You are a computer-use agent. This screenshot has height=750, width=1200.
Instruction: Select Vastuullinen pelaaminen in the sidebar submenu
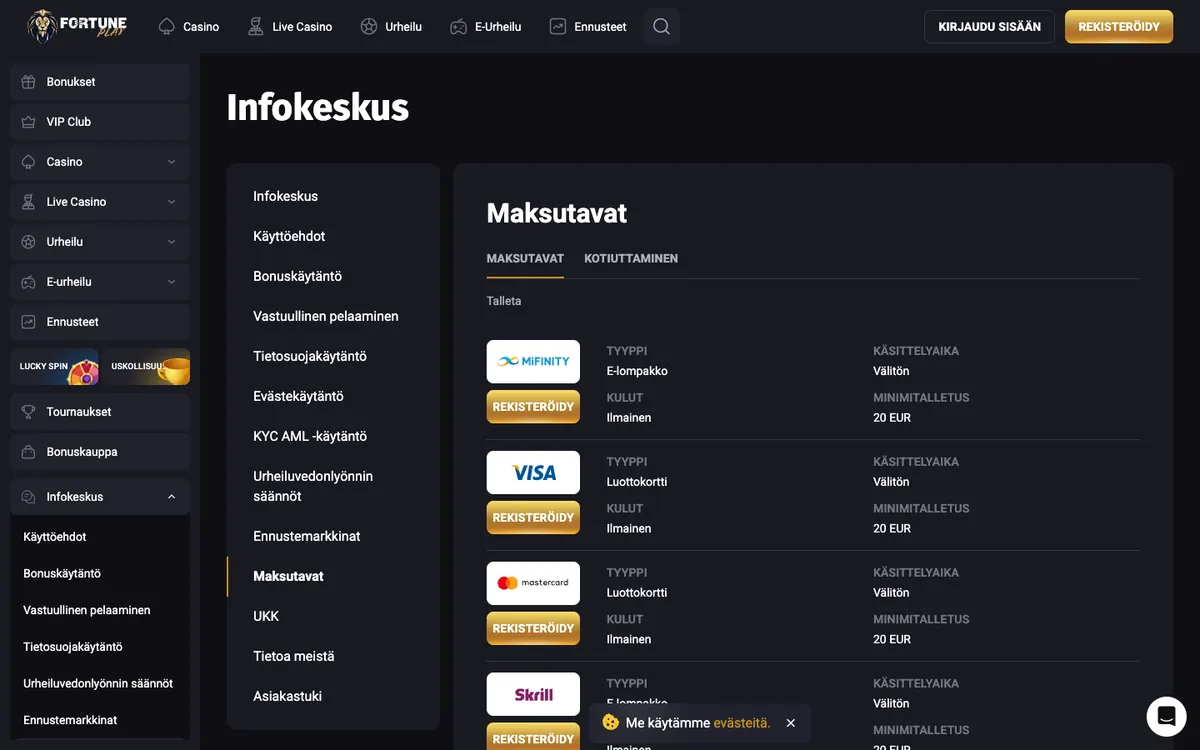87,610
